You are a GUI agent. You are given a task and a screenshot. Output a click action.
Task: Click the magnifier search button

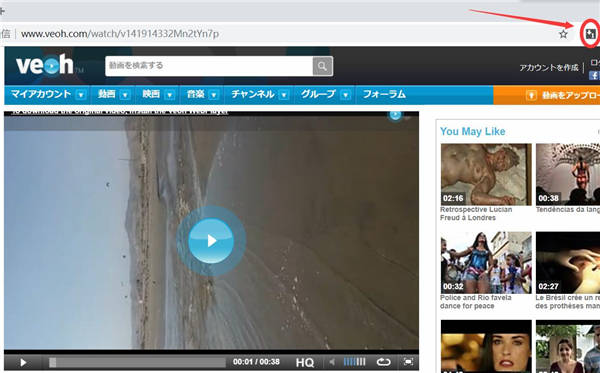322,66
